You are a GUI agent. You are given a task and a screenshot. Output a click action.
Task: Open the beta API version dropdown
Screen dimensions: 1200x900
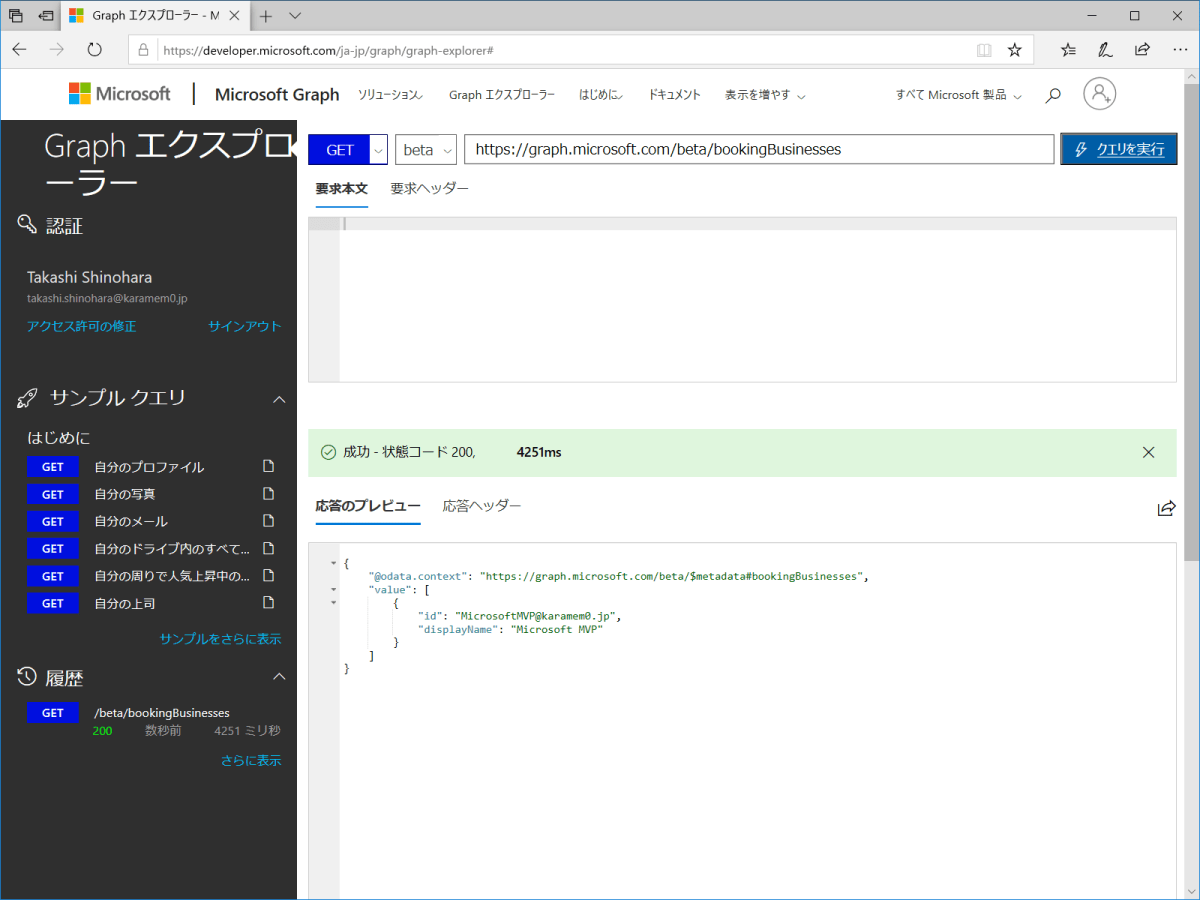point(426,150)
